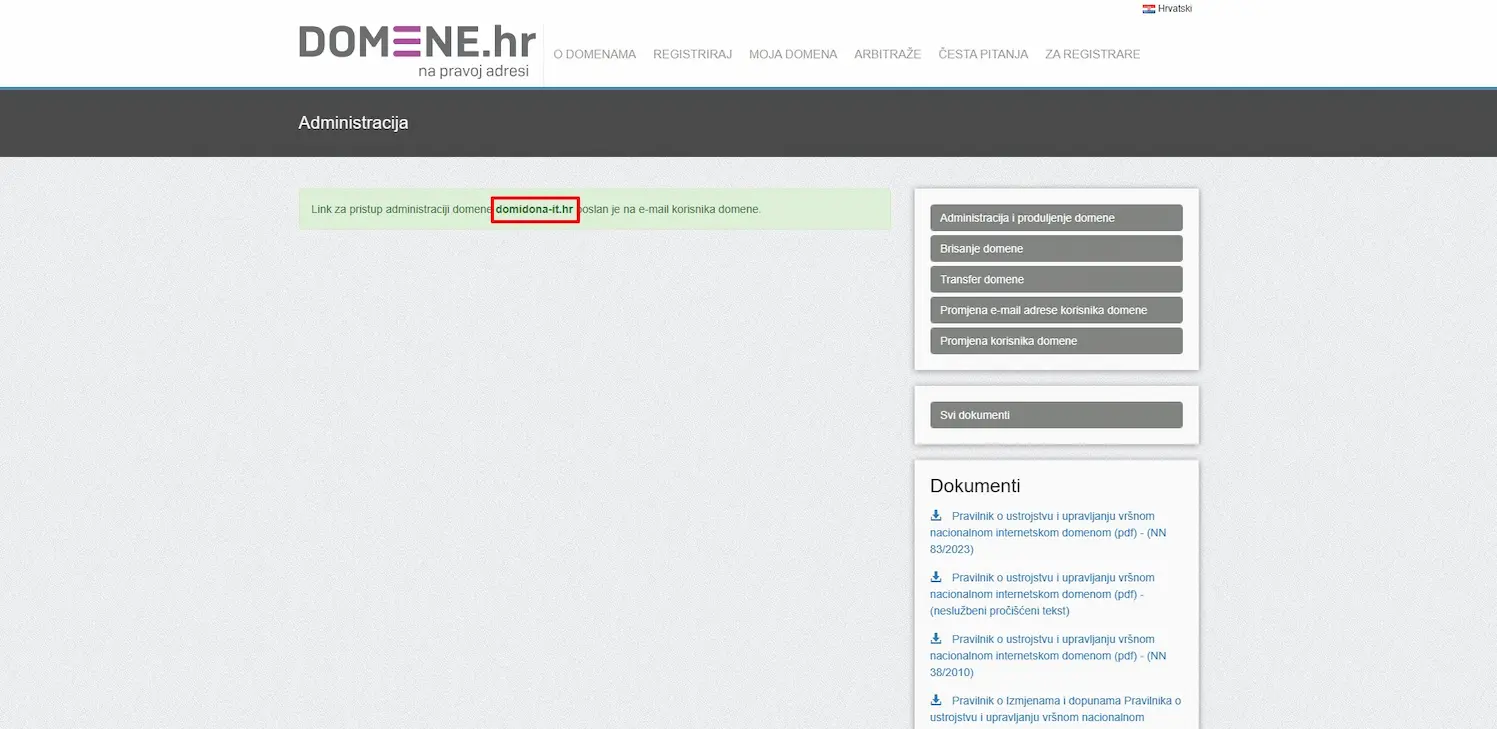This screenshot has height=729, width=1497.
Task: Click the Promjena korisnika domene button
Action: [1055, 341]
